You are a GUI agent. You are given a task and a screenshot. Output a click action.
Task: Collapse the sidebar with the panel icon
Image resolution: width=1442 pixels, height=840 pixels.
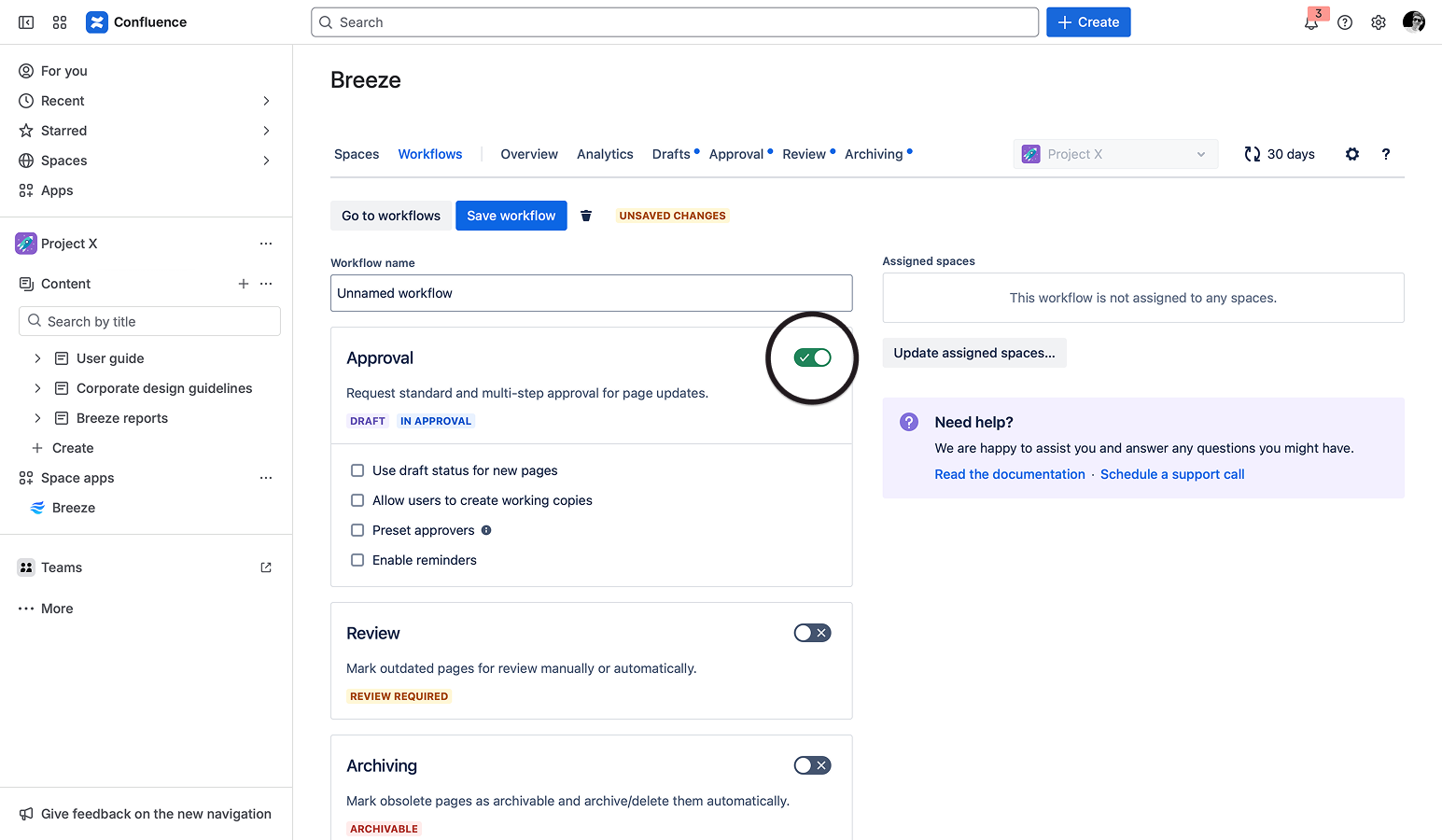pos(25,21)
